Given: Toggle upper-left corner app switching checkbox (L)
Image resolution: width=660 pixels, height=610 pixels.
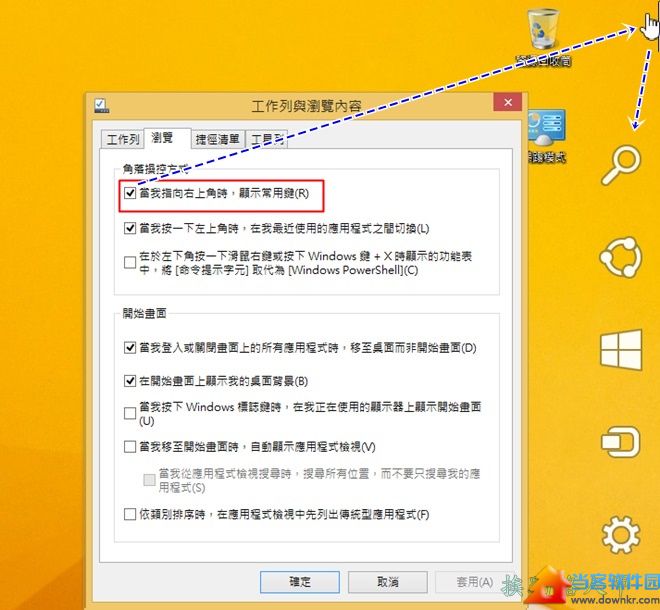Looking at the screenshot, I should tap(130, 228).
